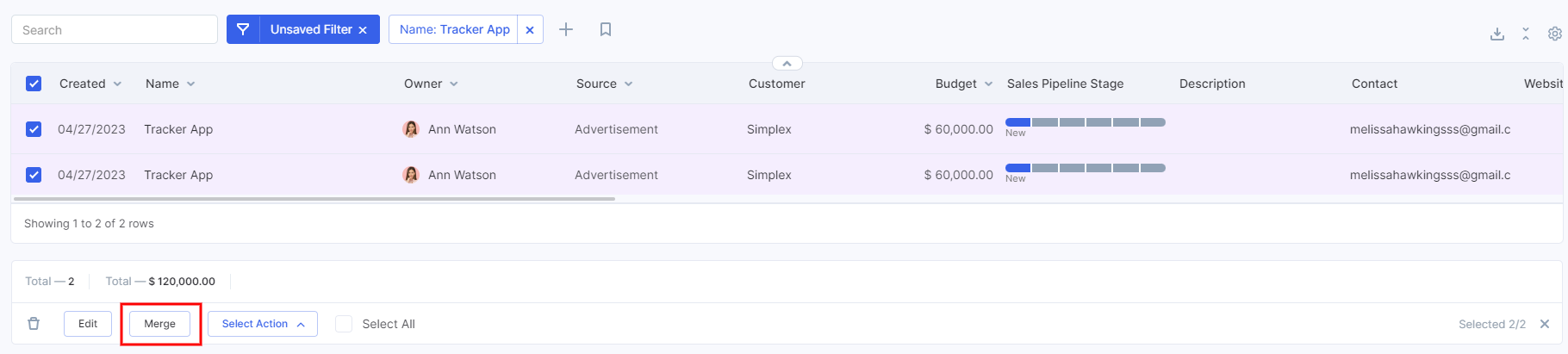The height and width of the screenshot is (354, 1568).
Task: Click the collapse rows icon near gear
Action: click(x=1526, y=34)
